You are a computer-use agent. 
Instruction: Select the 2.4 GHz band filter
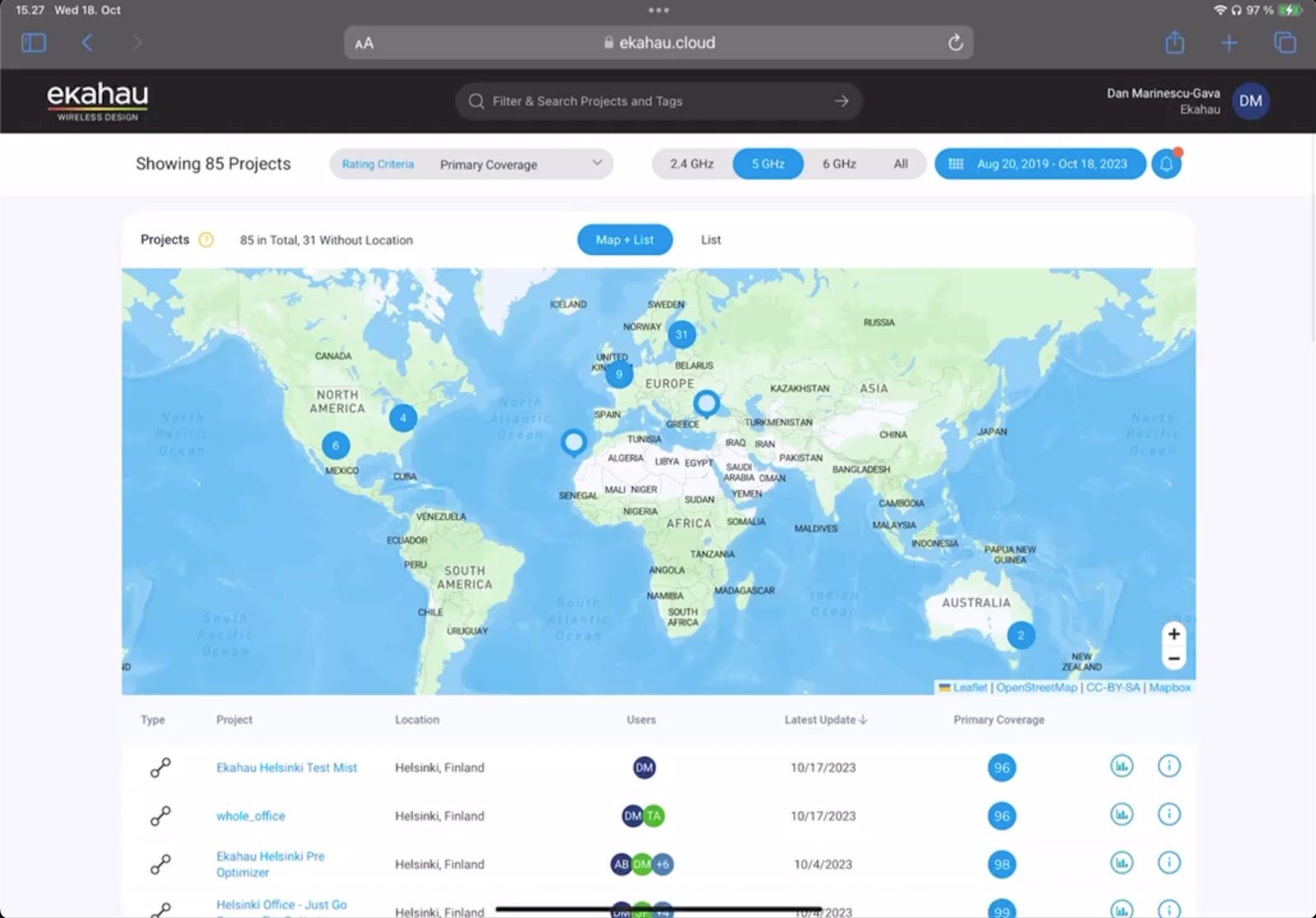[691, 164]
